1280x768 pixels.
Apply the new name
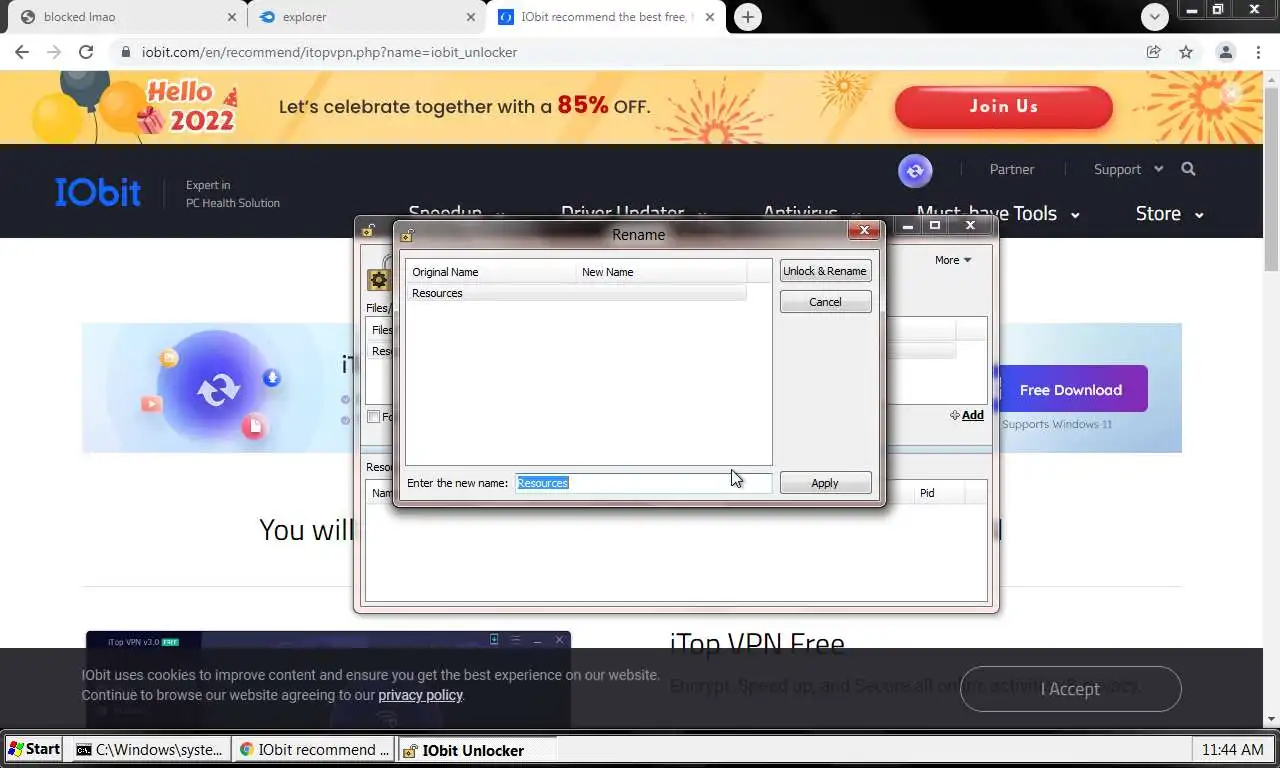(825, 483)
